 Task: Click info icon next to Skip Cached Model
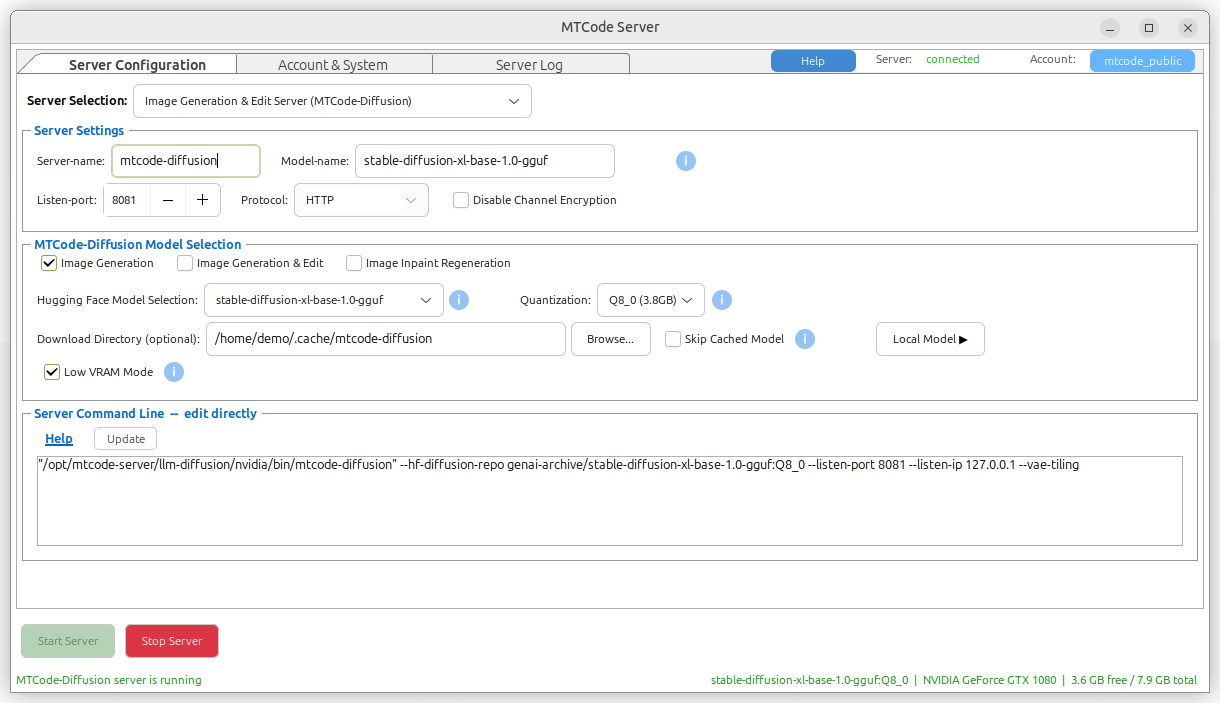[805, 339]
